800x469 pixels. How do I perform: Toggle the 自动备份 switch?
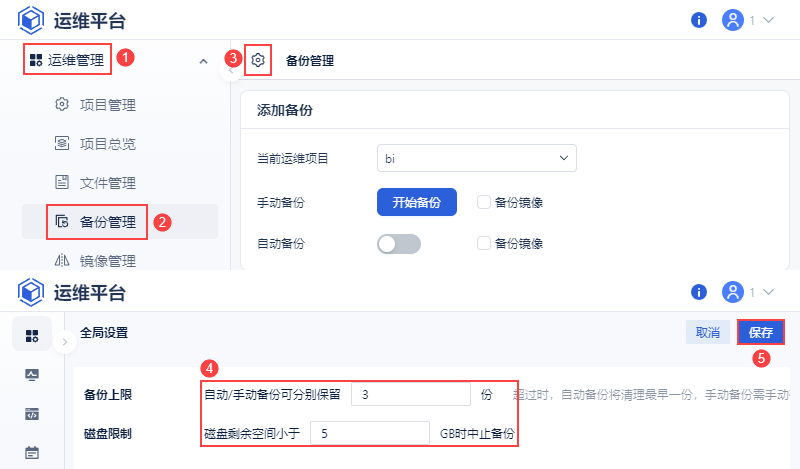coord(399,243)
